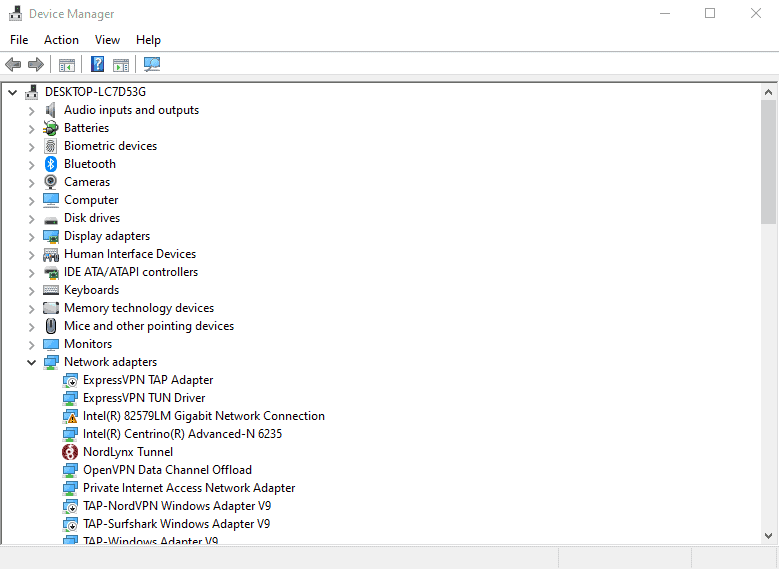Screen dimensions: 779x569
Task: Expand Audio inputs and outputs
Action: tap(31, 110)
